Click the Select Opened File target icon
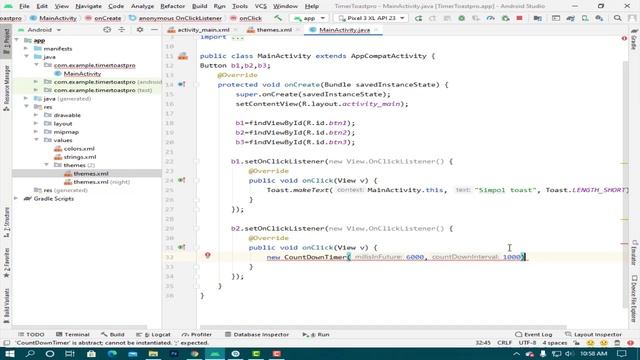640x360 pixels. (107, 30)
